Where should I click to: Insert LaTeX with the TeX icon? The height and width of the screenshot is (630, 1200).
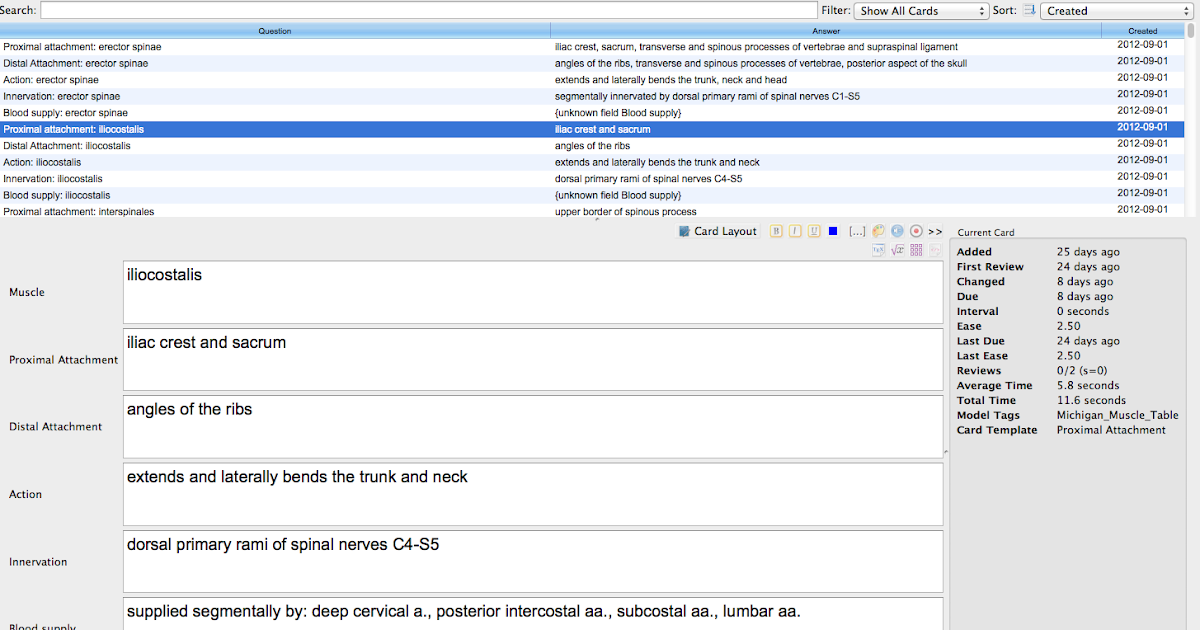point(878,250)
